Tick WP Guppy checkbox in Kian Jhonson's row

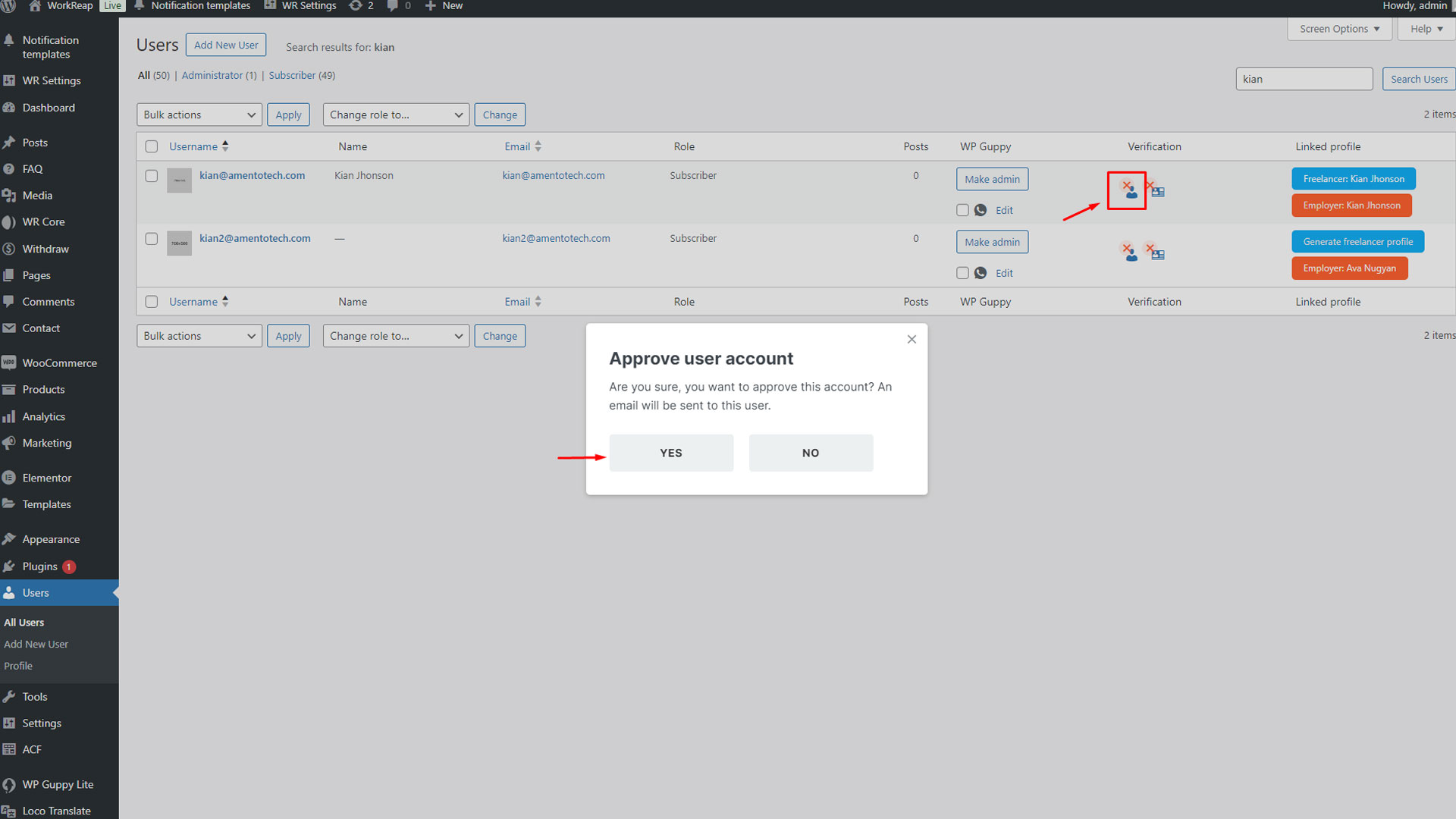(962, 210)
